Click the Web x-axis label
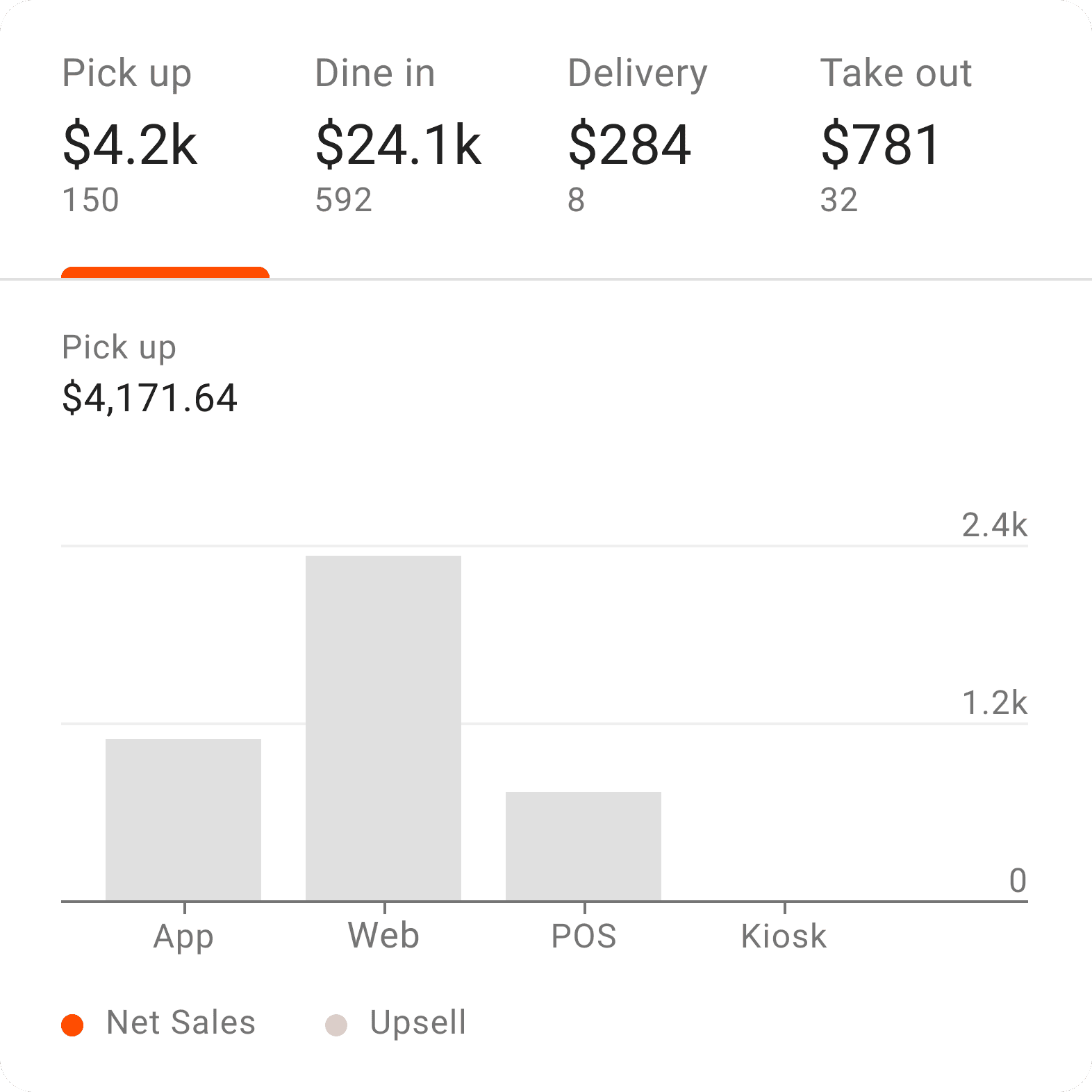1092x1092 pixels. [383, 936]
